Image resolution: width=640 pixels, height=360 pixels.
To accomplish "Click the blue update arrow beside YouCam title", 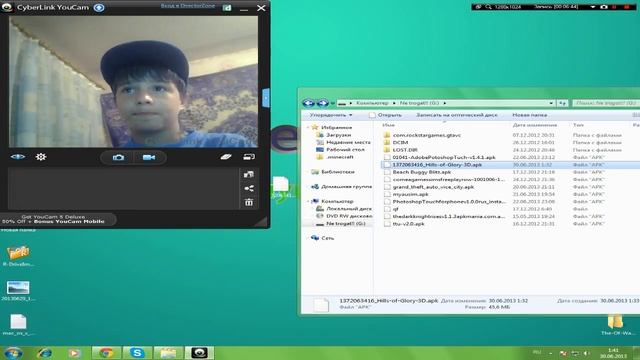I will (99, 7).
